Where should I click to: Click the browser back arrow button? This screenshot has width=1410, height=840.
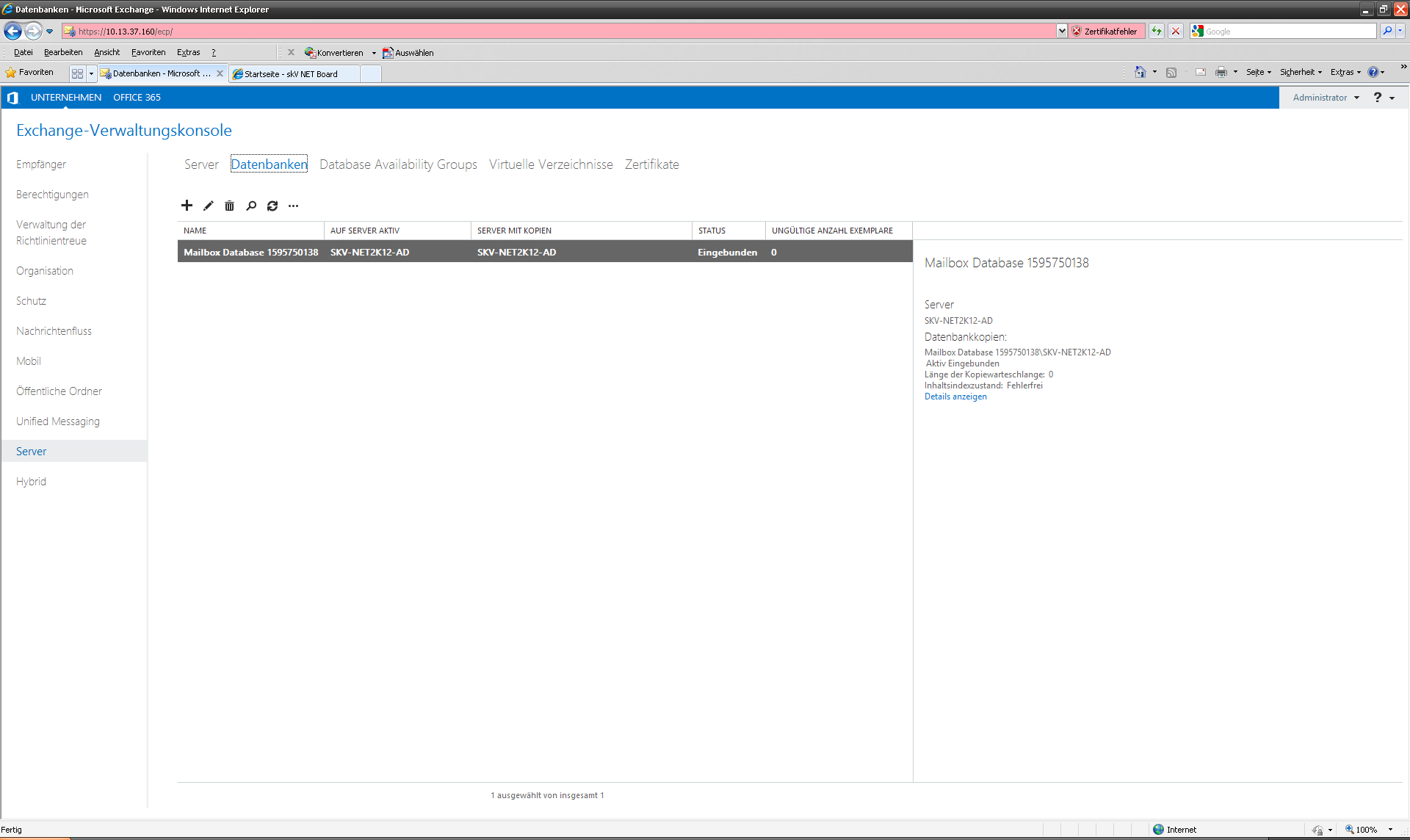[12, 31]
